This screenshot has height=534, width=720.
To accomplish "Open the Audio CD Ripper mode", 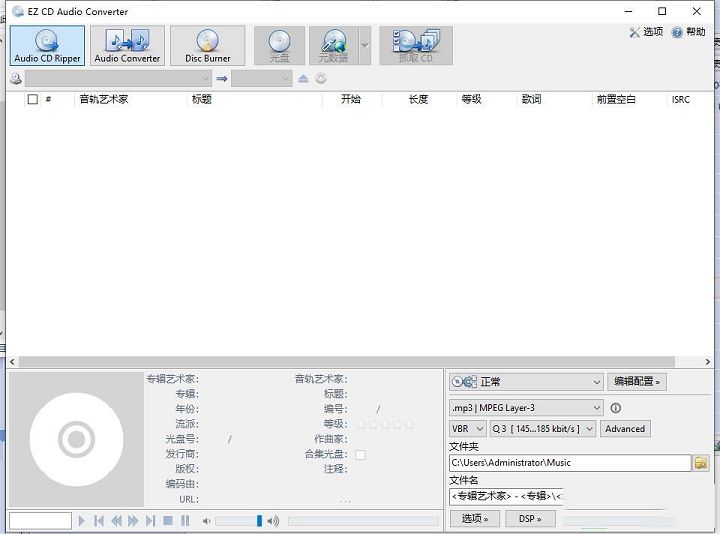I will click(47, 45).
